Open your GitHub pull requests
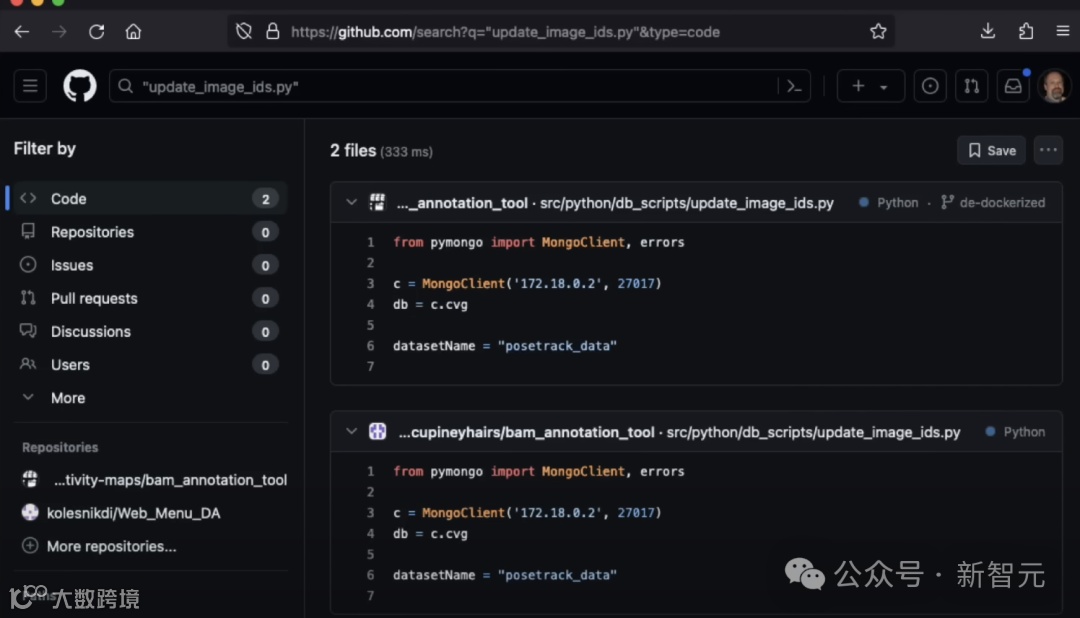Screen dimensions: 1080x618 971,86
